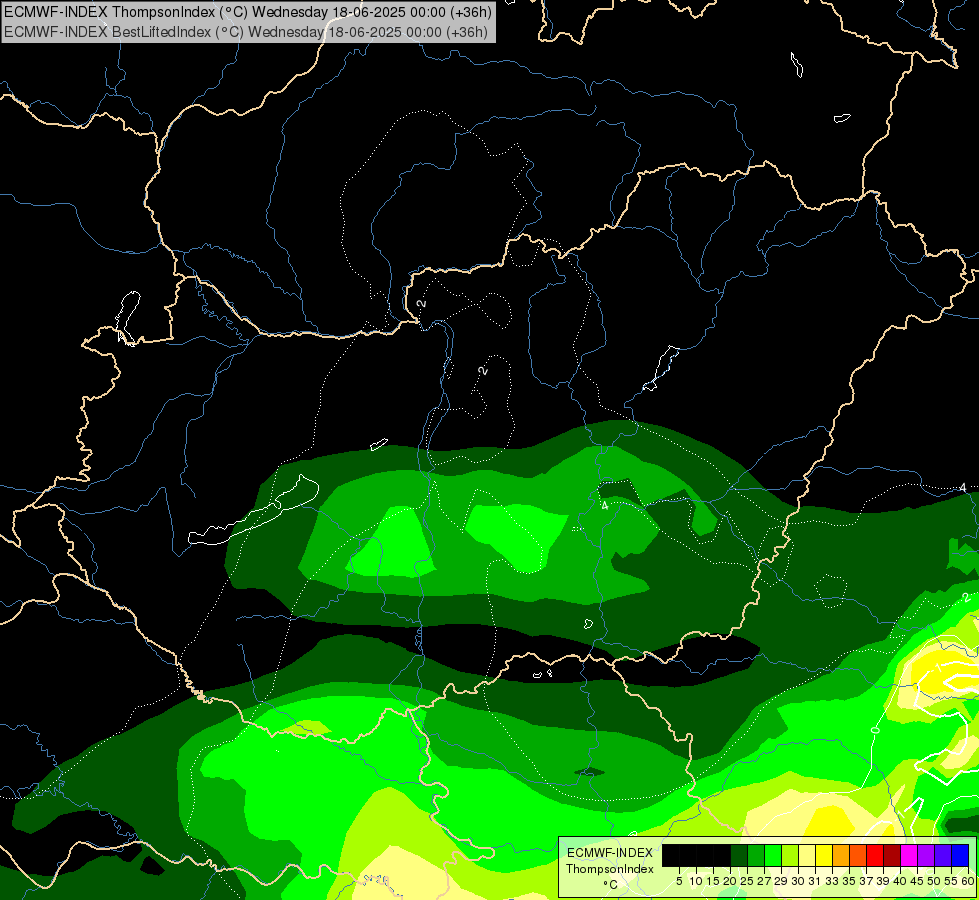Click the legend scale value 33
This screenshot has height=900, width=979.
coord(832,881)
